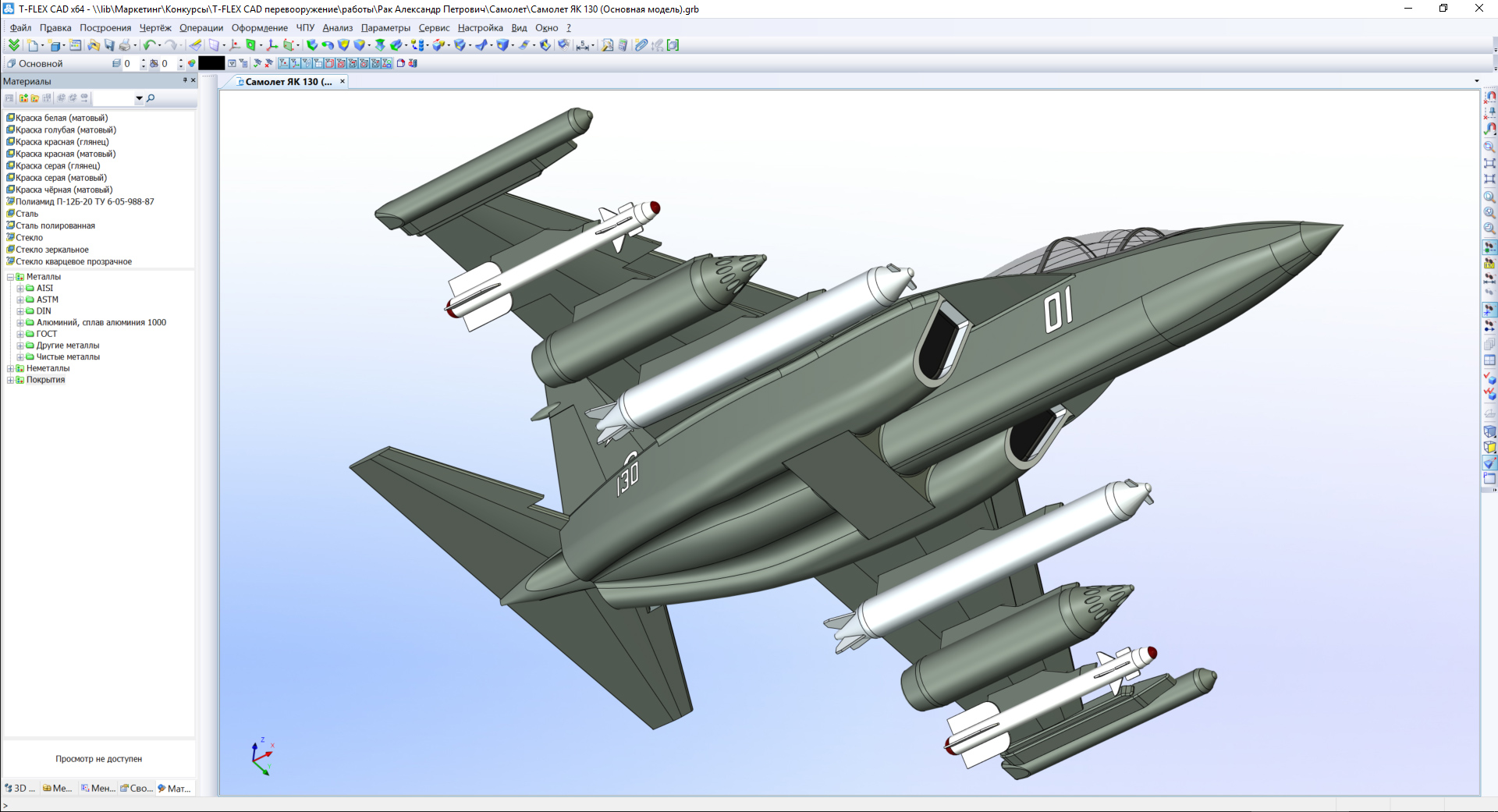The height and width of the screenshot is (812, 1498).
Task: Expand the ГОСТ folder
Action: (x=20, y=334)
